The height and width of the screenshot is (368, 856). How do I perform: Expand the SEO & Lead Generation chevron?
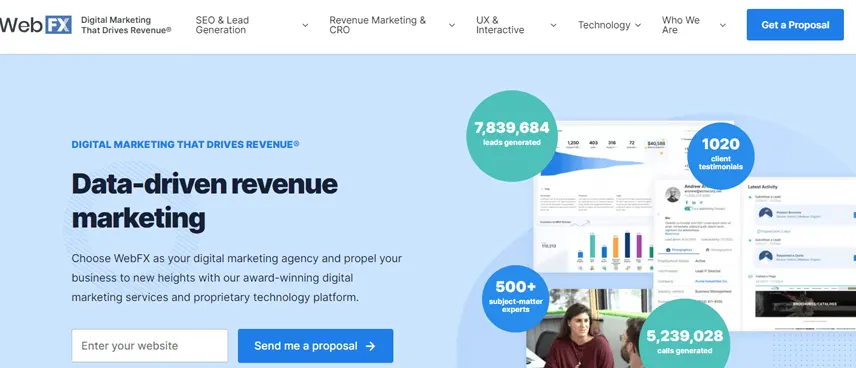click(x=305, y=25)
